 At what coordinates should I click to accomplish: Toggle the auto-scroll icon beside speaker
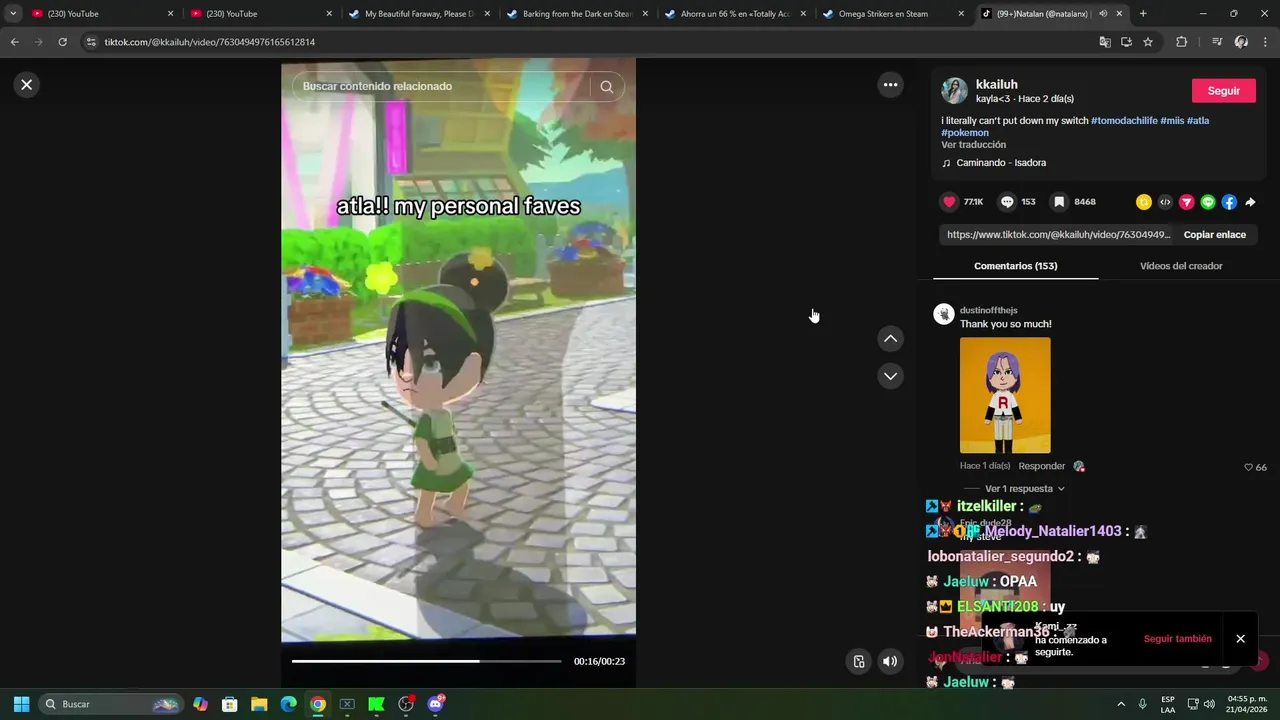click(858, 661)
